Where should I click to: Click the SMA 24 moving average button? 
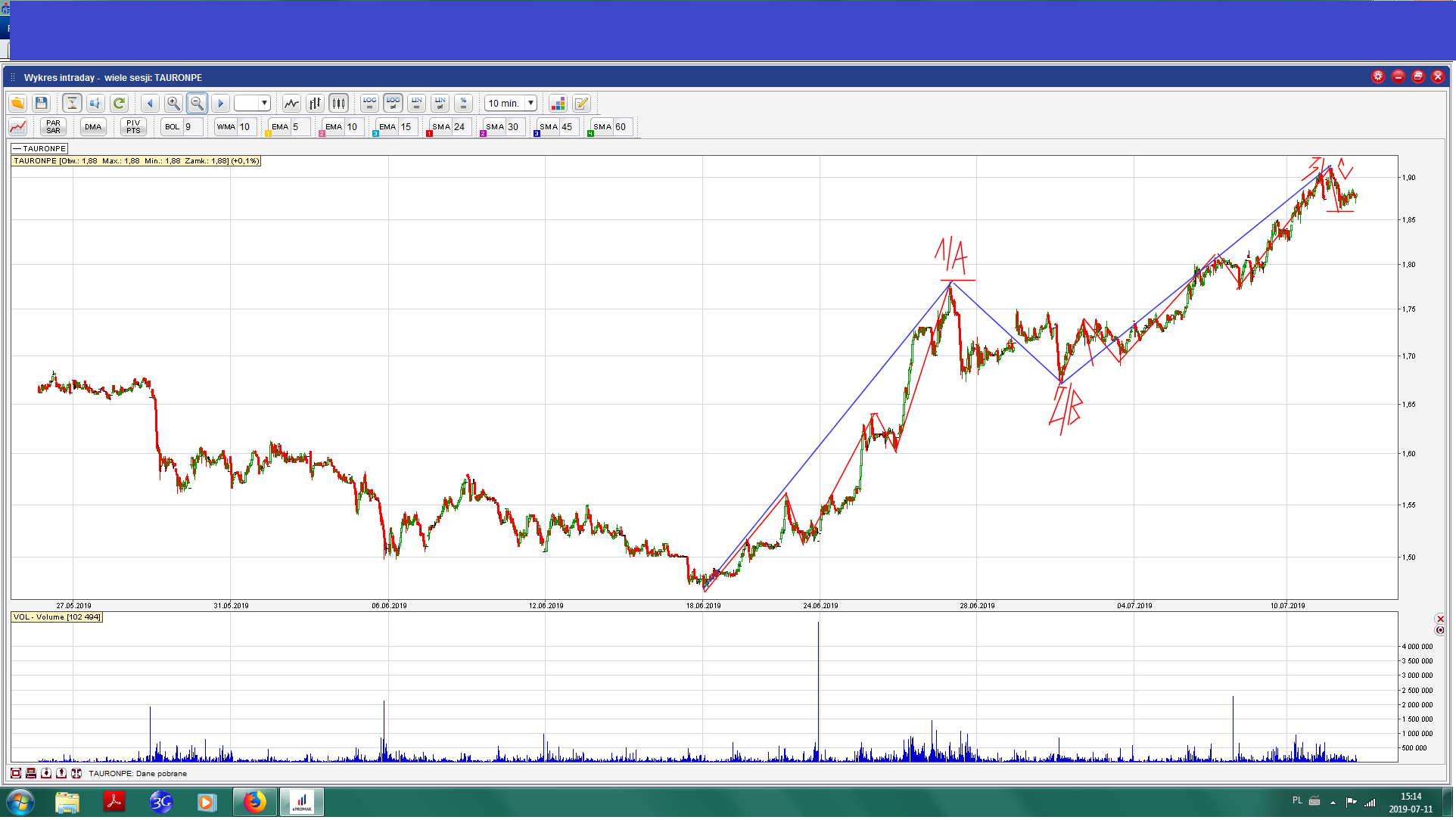[x=440, y=127]
